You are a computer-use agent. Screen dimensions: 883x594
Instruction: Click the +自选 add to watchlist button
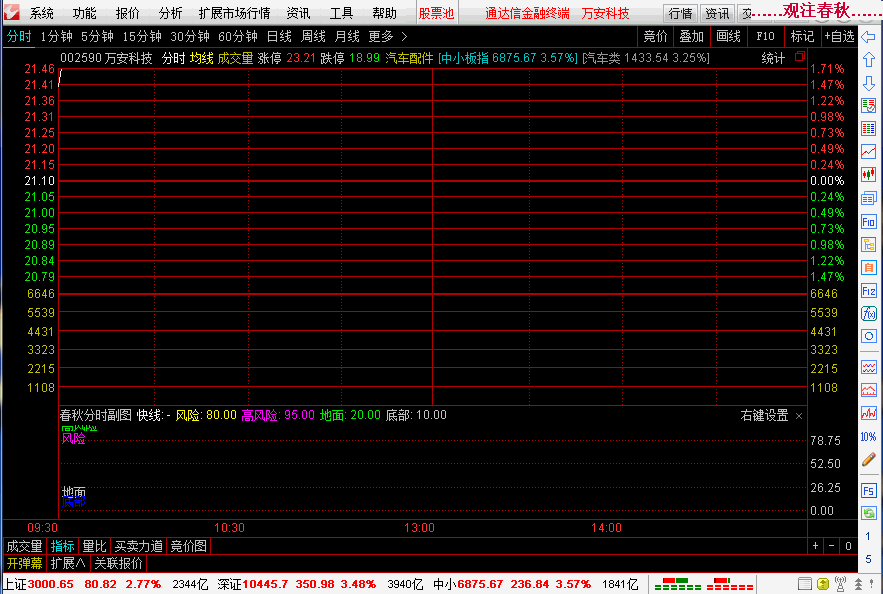pos(840,37)
